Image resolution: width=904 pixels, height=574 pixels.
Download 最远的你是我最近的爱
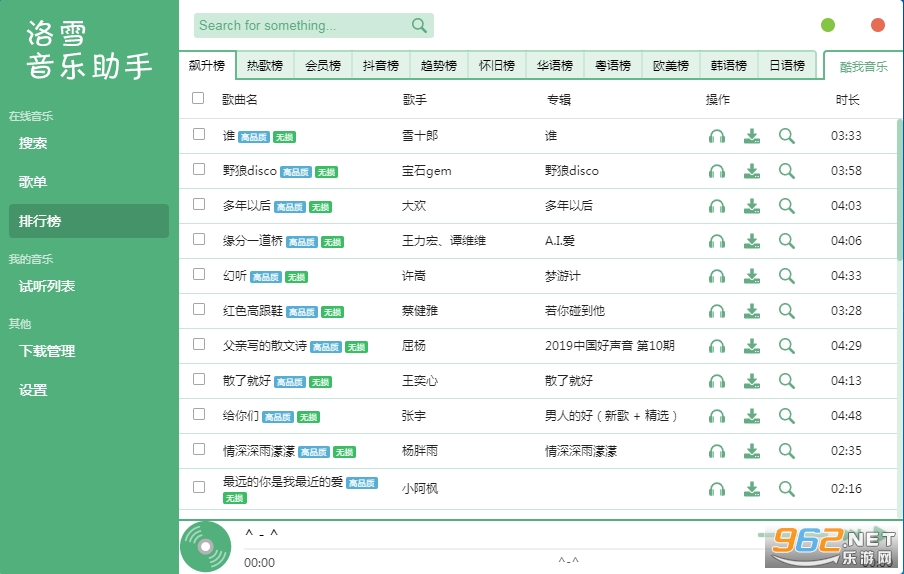(752, 489)
